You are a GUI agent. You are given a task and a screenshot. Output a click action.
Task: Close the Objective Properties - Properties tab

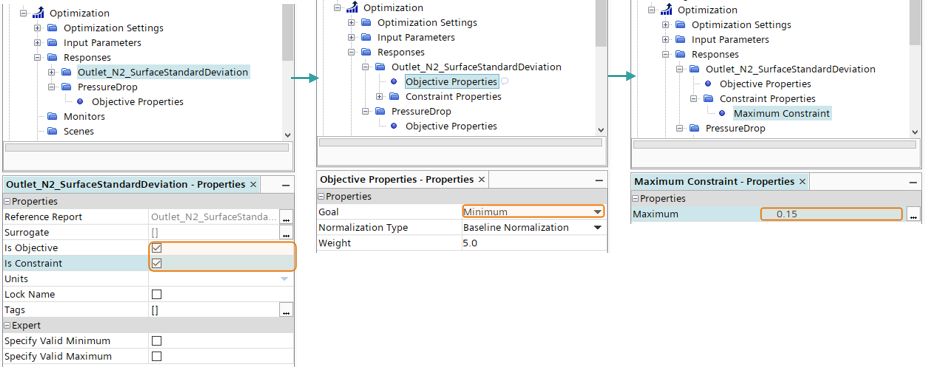pyautogui.click(x=482, y=180)
